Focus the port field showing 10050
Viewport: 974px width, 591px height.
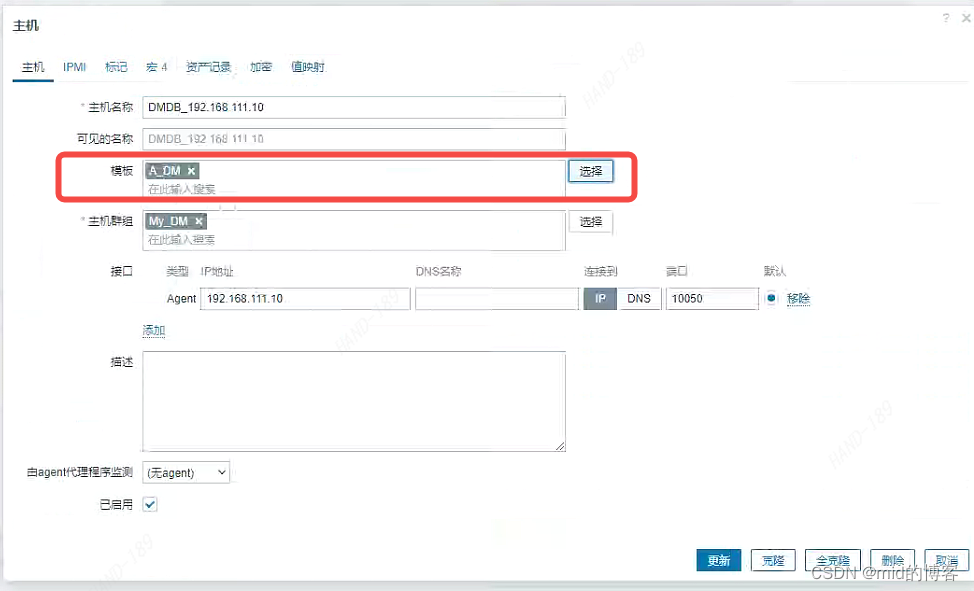click(x=712, y=298)
